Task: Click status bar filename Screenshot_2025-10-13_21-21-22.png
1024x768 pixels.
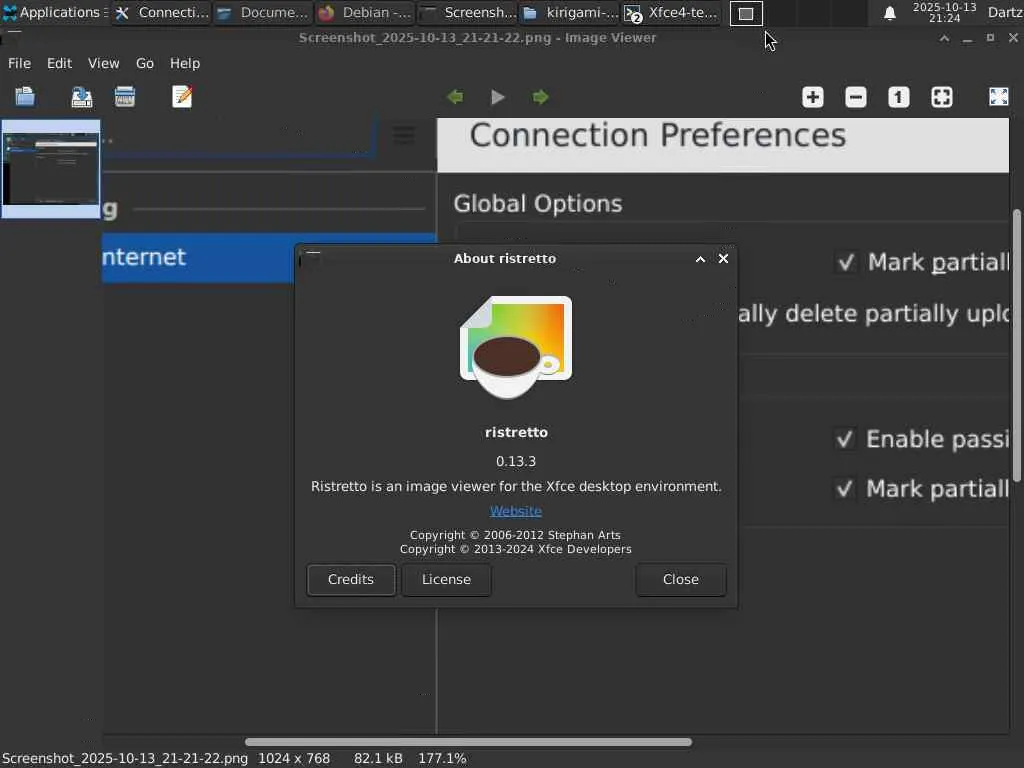Action: tap(125, 758)
